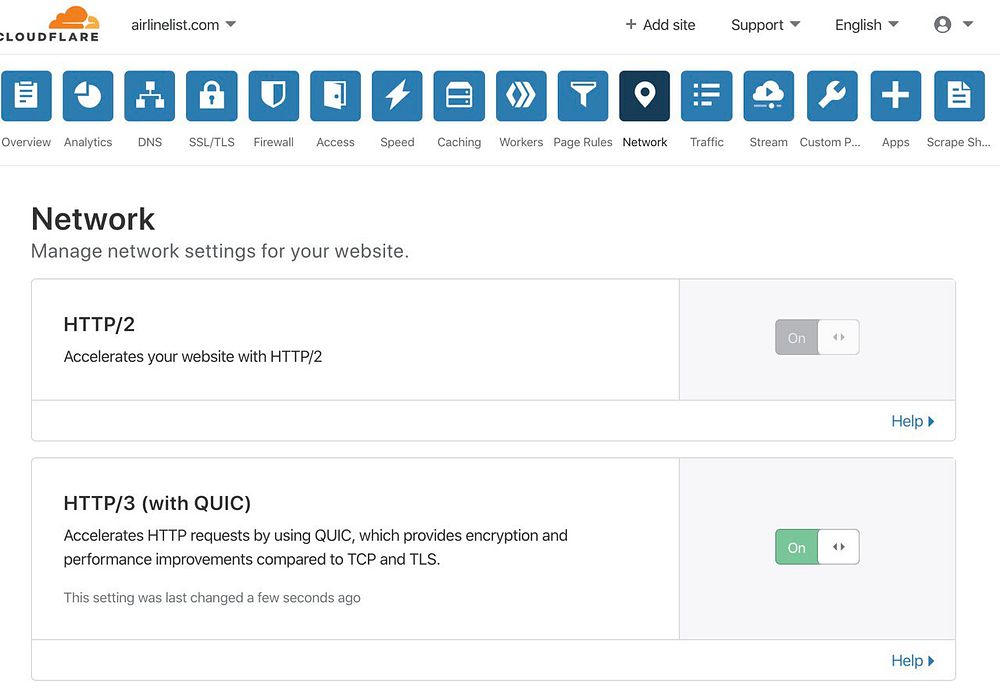Open the SSL/TLS padlock icon
Image resolution: width=1000 pixels, height=693 pixels.
click(x=212, y=96)
